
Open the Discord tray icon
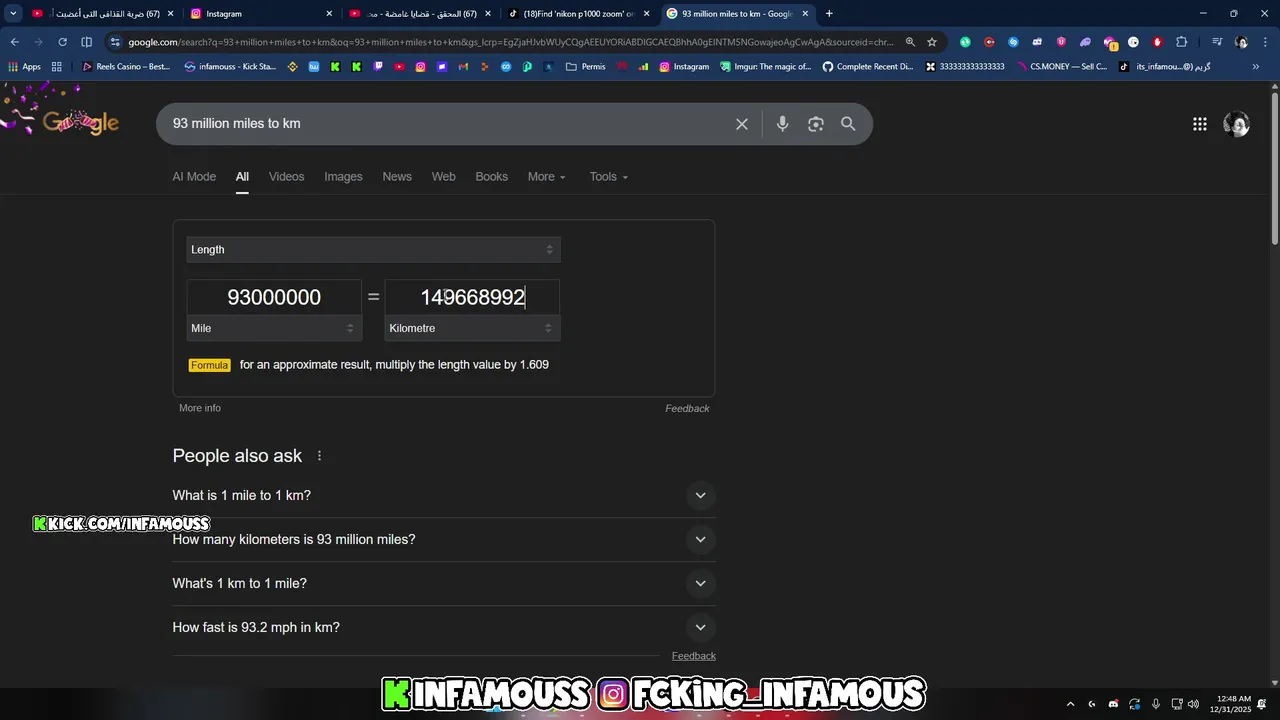(1113, 704)
